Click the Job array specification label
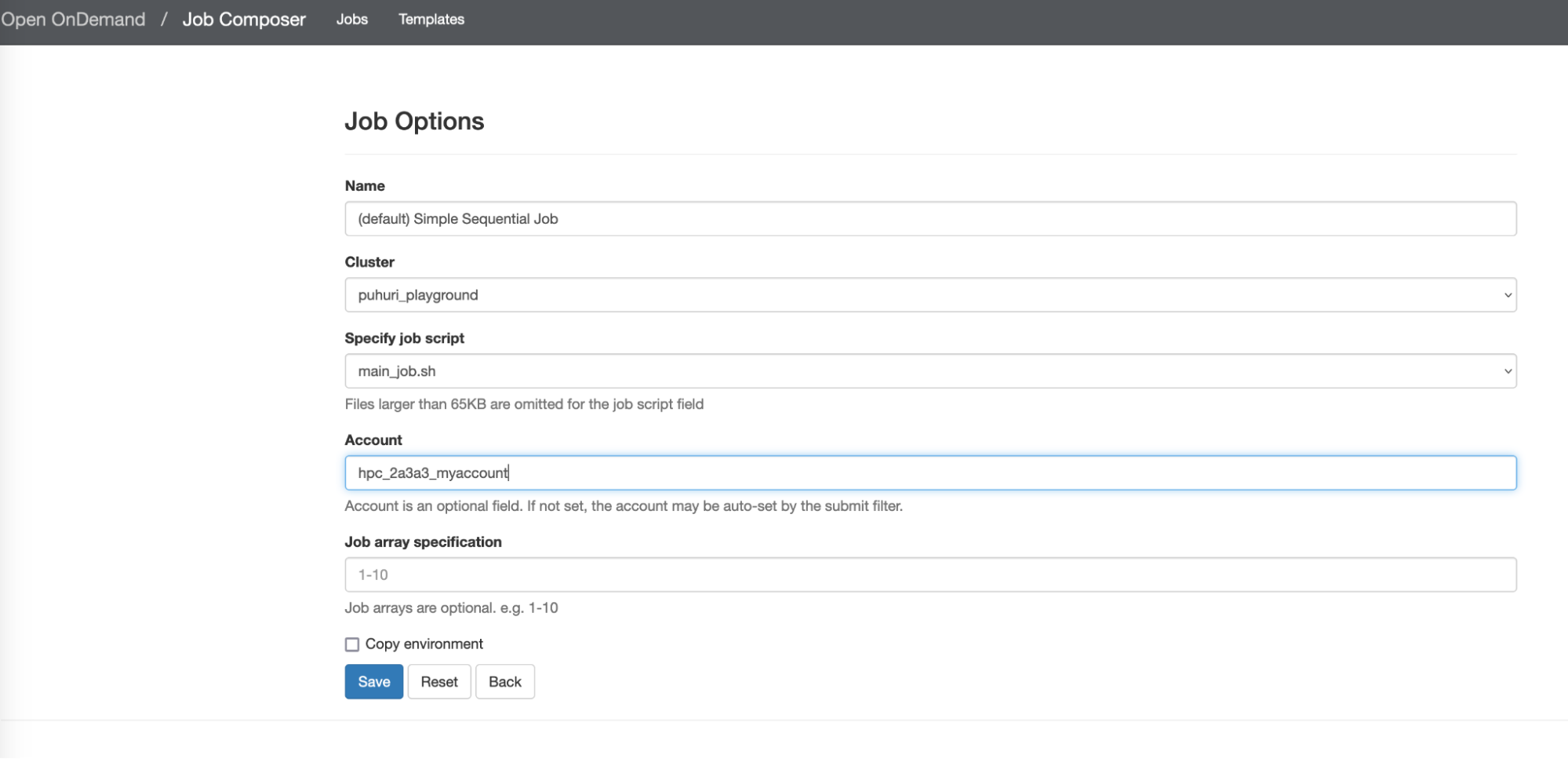 coord(423,542)
